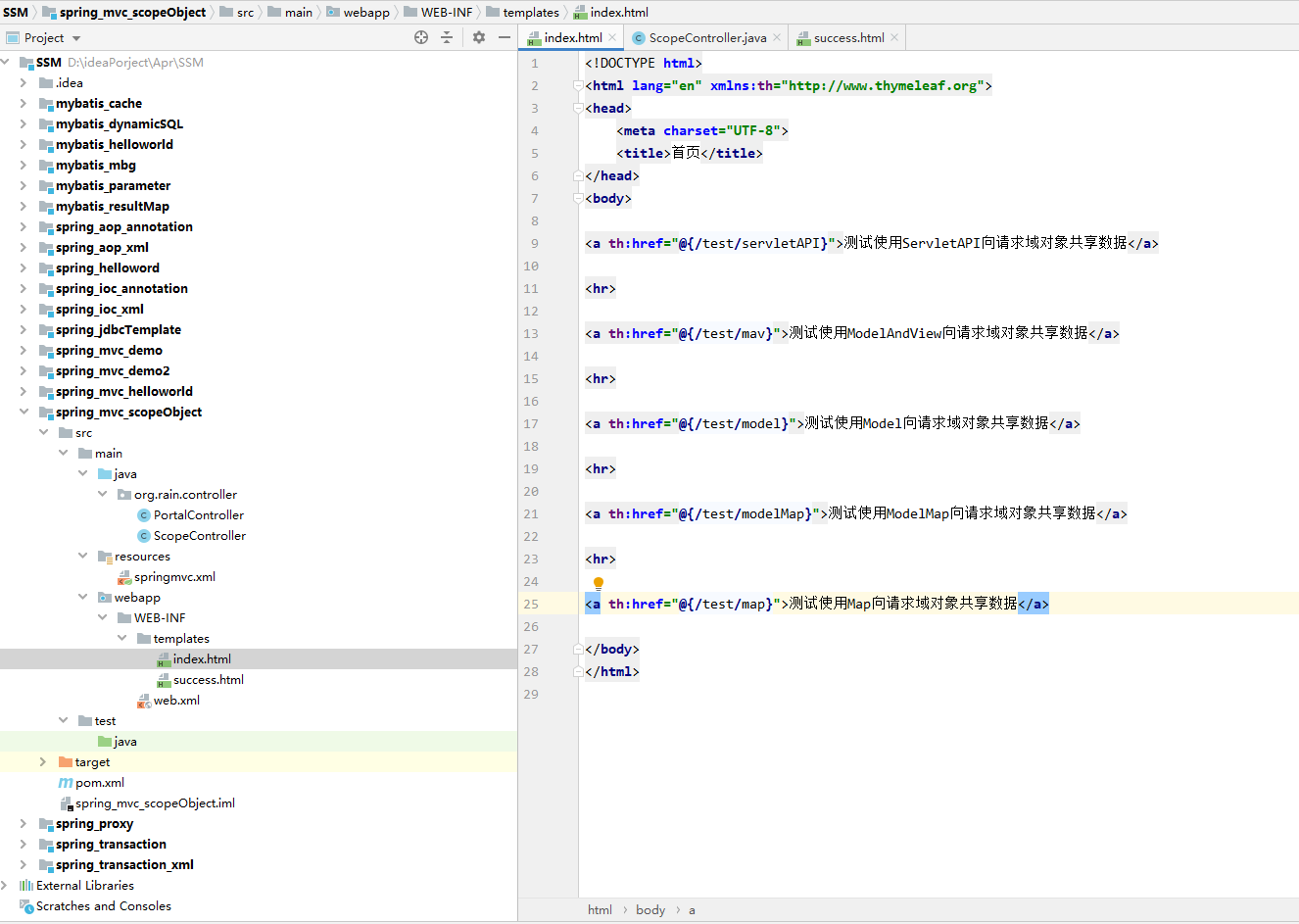This screenshot has width=1299, height=924.
Task: Click the webapp breadcrumb in navigation bar
Action: (358, 13)
